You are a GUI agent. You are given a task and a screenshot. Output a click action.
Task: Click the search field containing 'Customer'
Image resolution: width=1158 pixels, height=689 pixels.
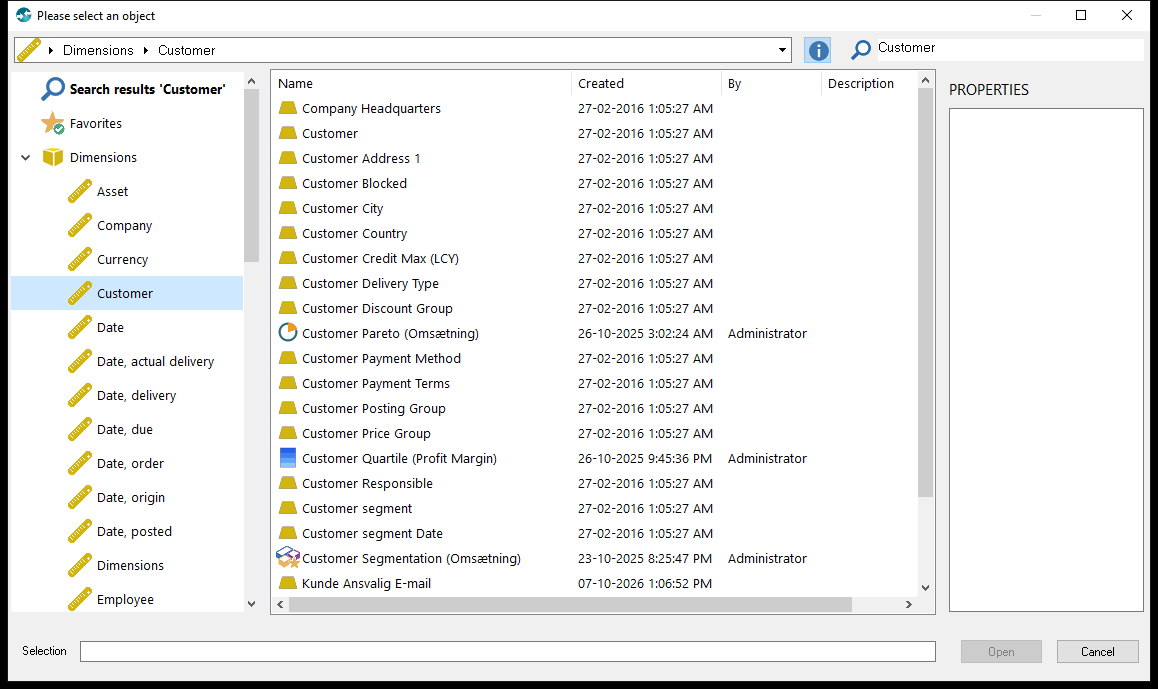(x=1008, y=48)
